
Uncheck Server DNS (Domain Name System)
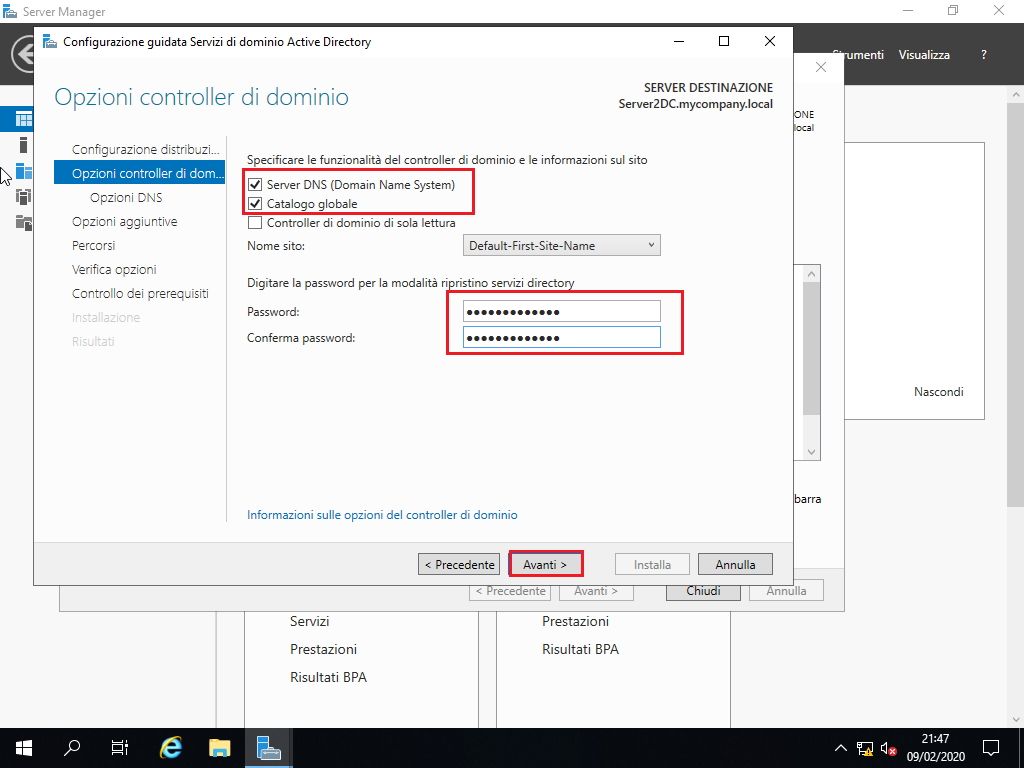(x=256, y=185)
